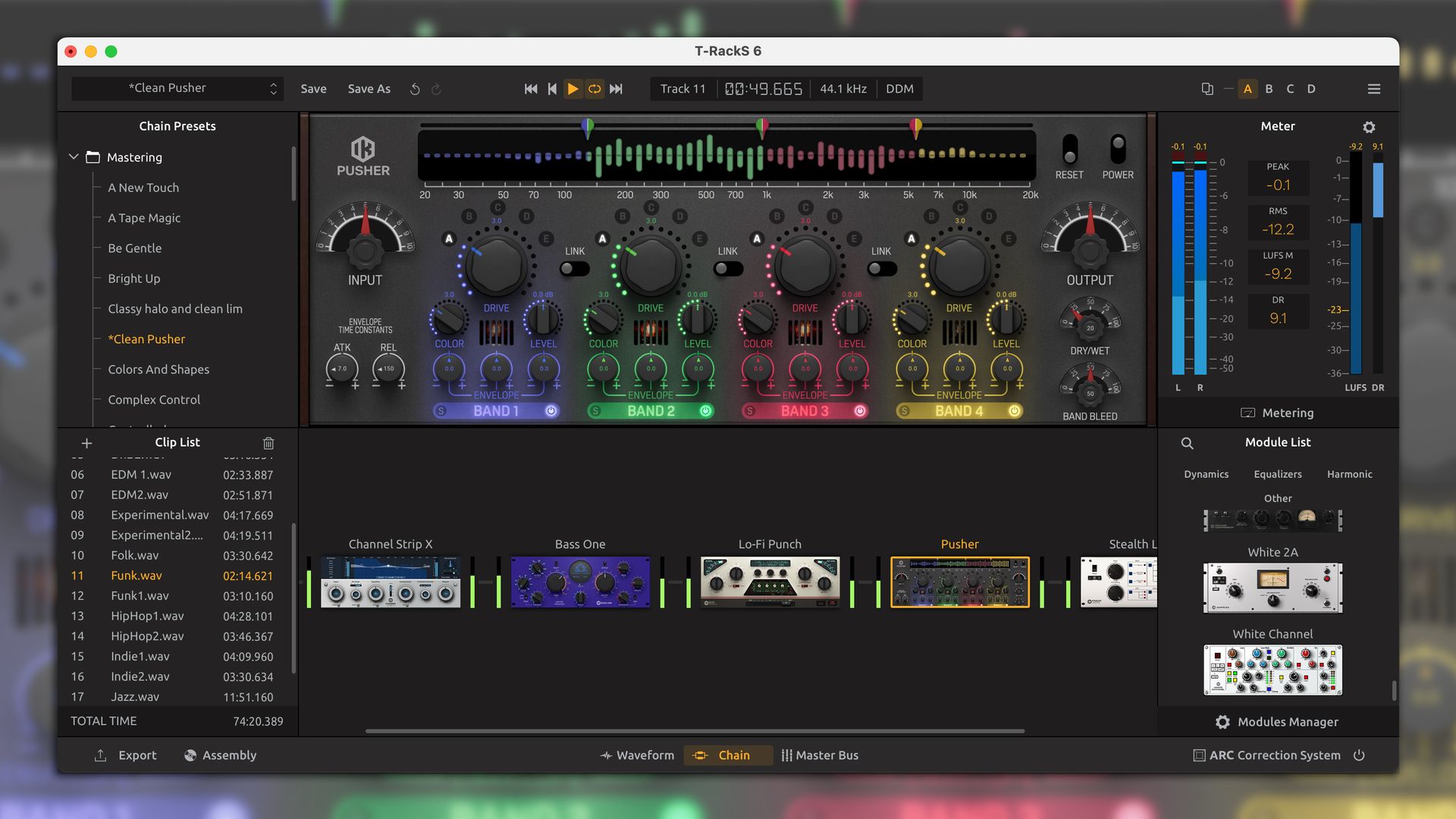Click Save As for the chain preset
The height and width of the screenshot is (819, 1456).
(369, 89)
